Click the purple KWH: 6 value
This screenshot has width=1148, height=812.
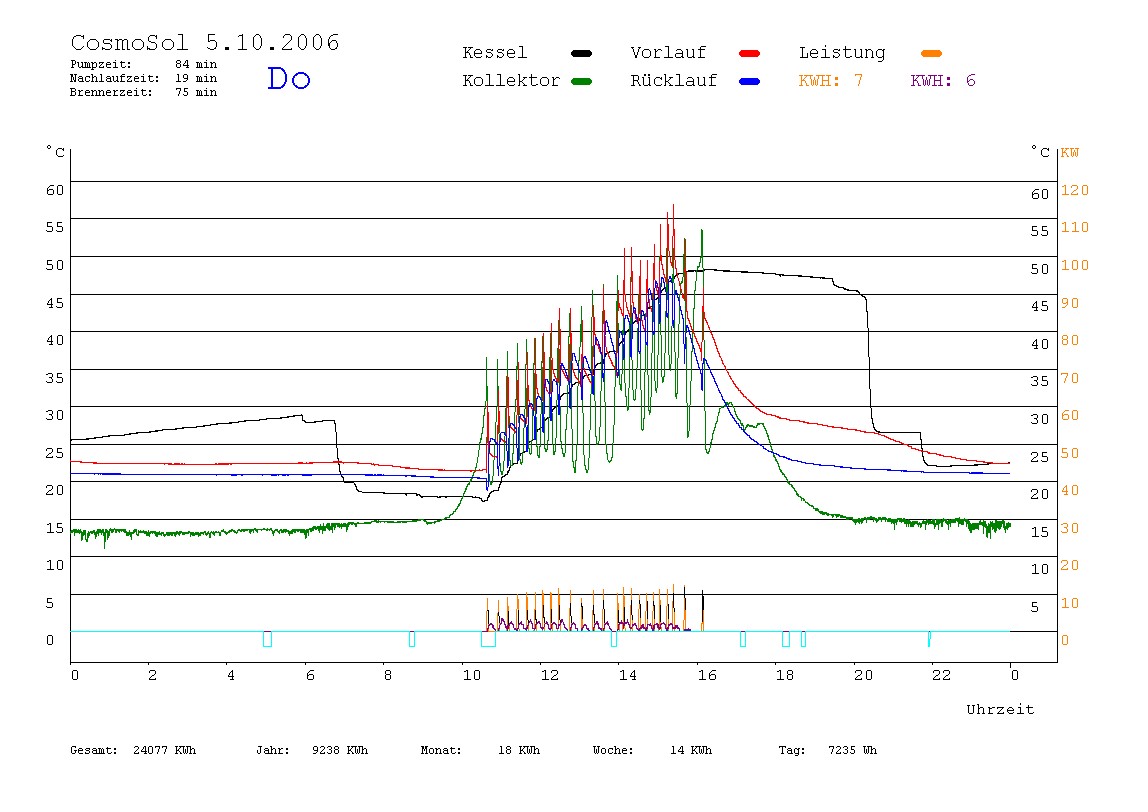943,81
